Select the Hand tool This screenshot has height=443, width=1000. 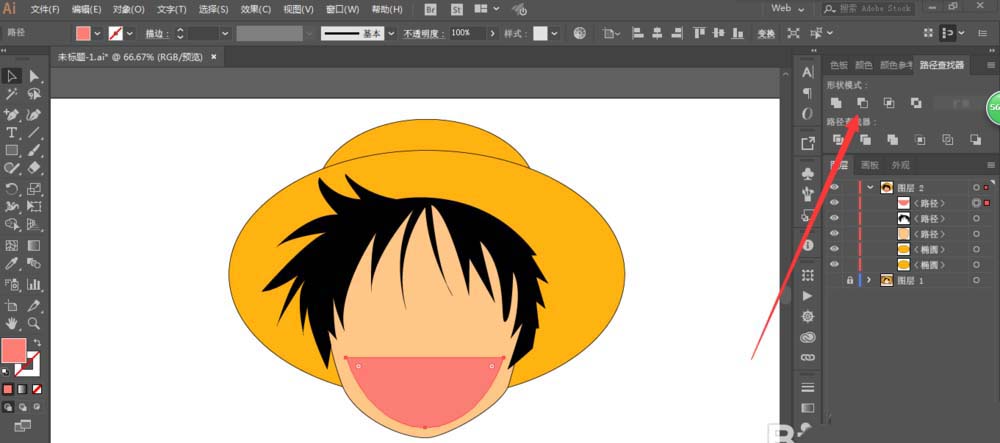tap(11, 323)
